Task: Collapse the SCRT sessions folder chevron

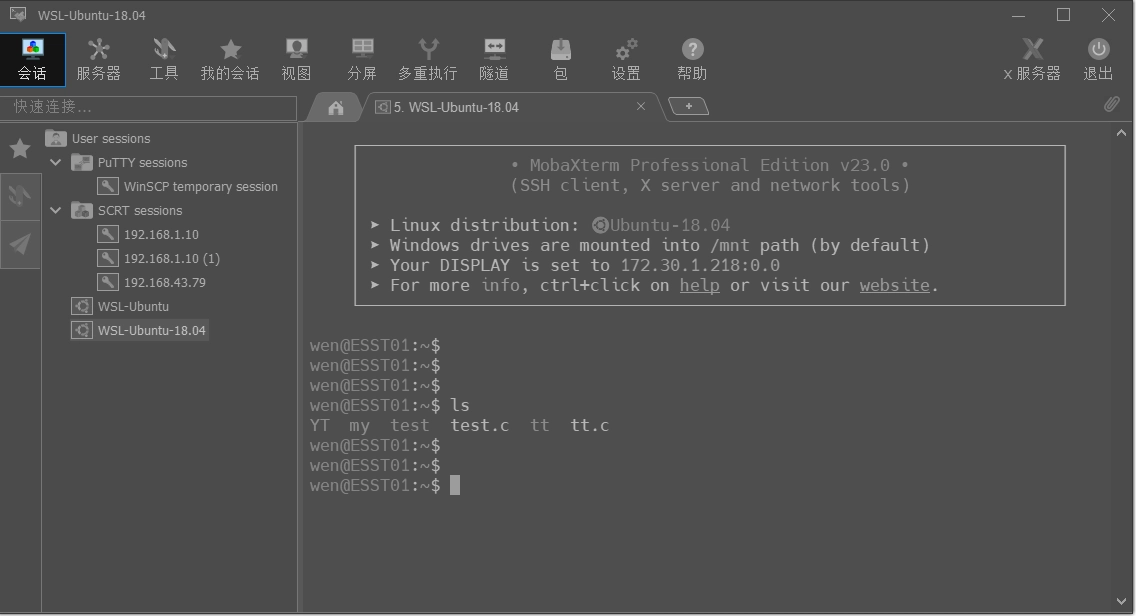Action: pyautogui.click(x=55, y=210)
